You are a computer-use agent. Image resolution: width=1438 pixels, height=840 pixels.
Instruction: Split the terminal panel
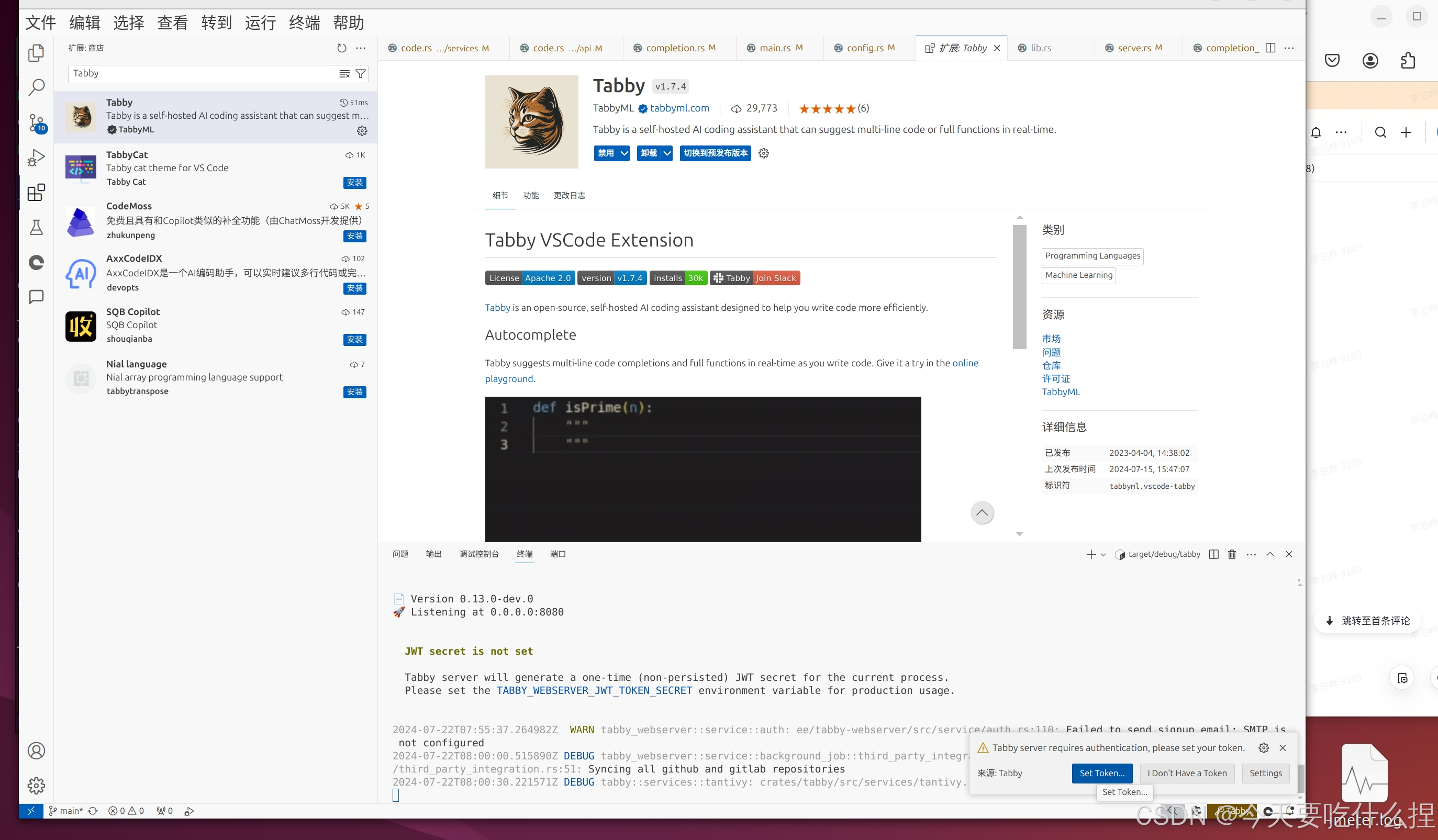tap(1213, 554)
